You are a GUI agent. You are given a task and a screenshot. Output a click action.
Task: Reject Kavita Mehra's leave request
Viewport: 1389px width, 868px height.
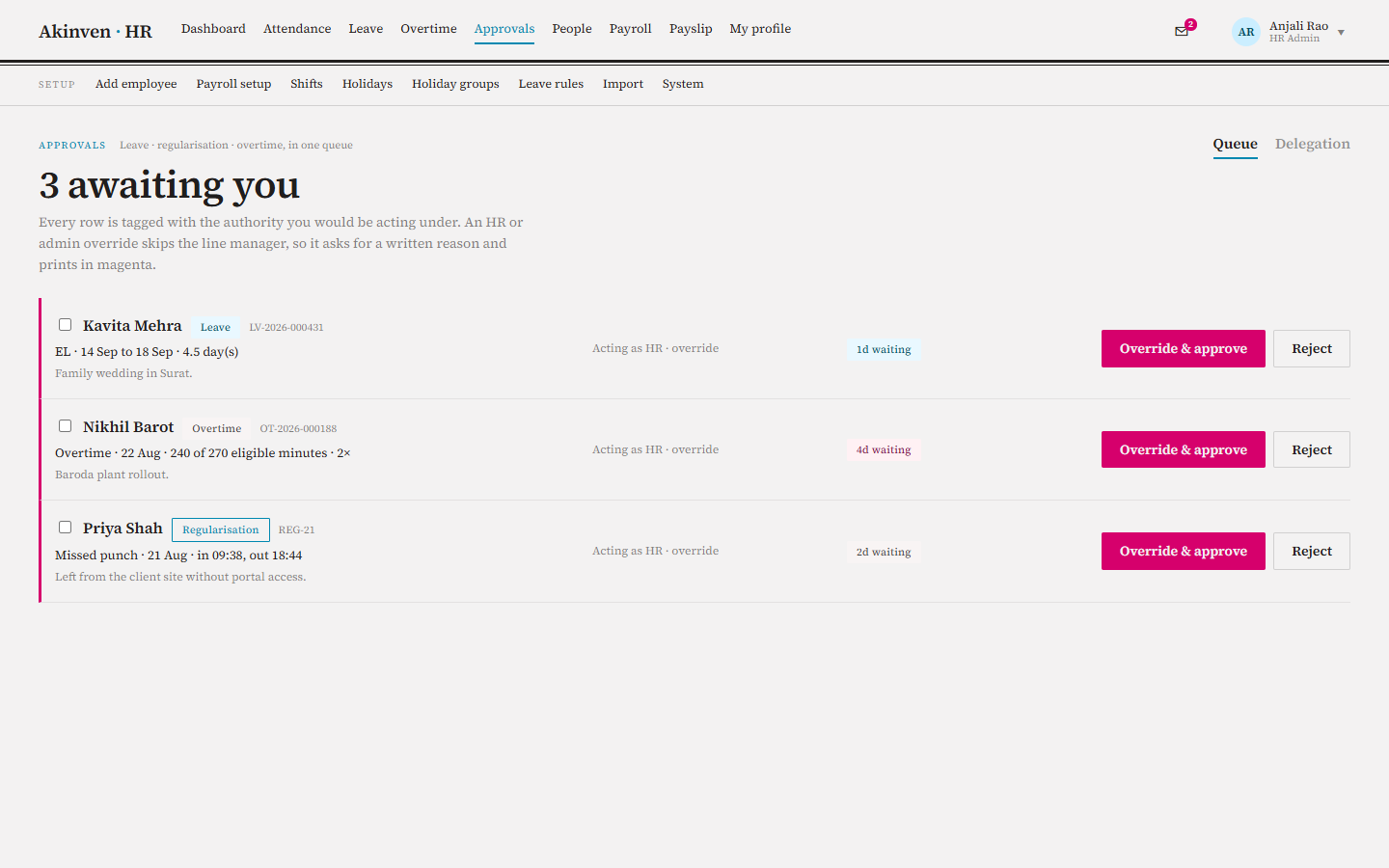pos(1312,349)
